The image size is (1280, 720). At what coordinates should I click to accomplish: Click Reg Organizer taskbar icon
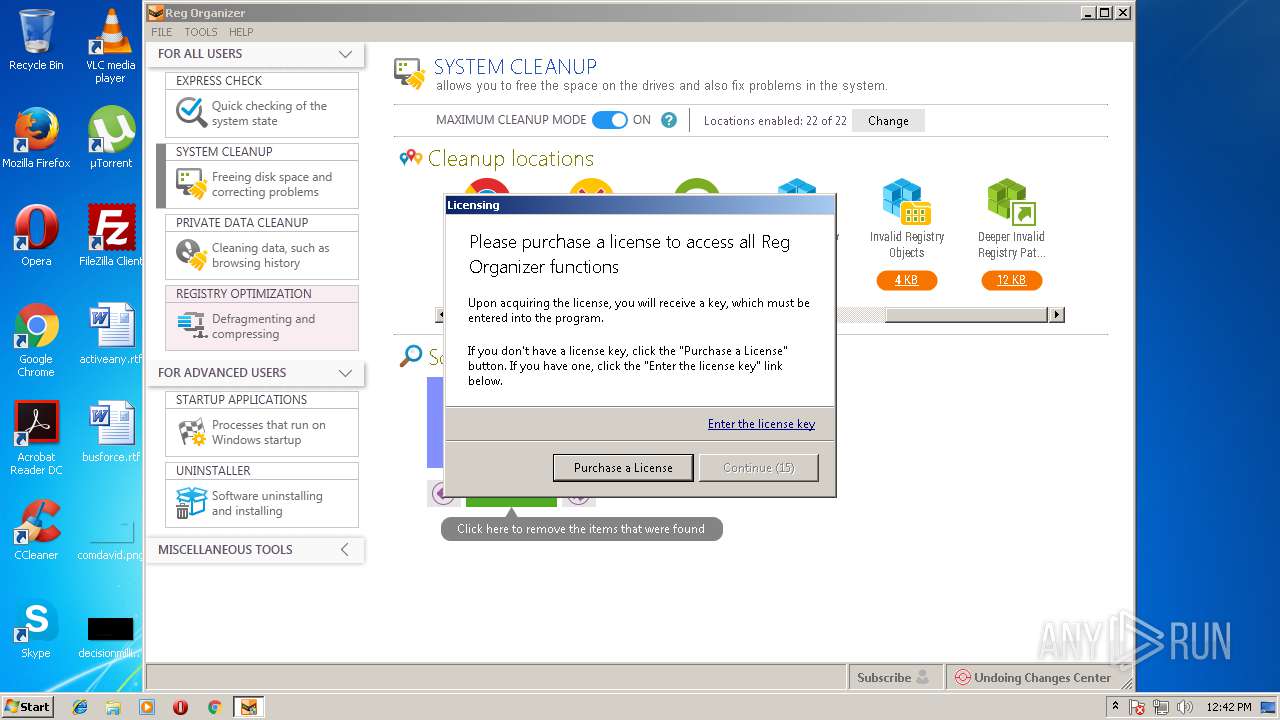(x=248, y=707)
